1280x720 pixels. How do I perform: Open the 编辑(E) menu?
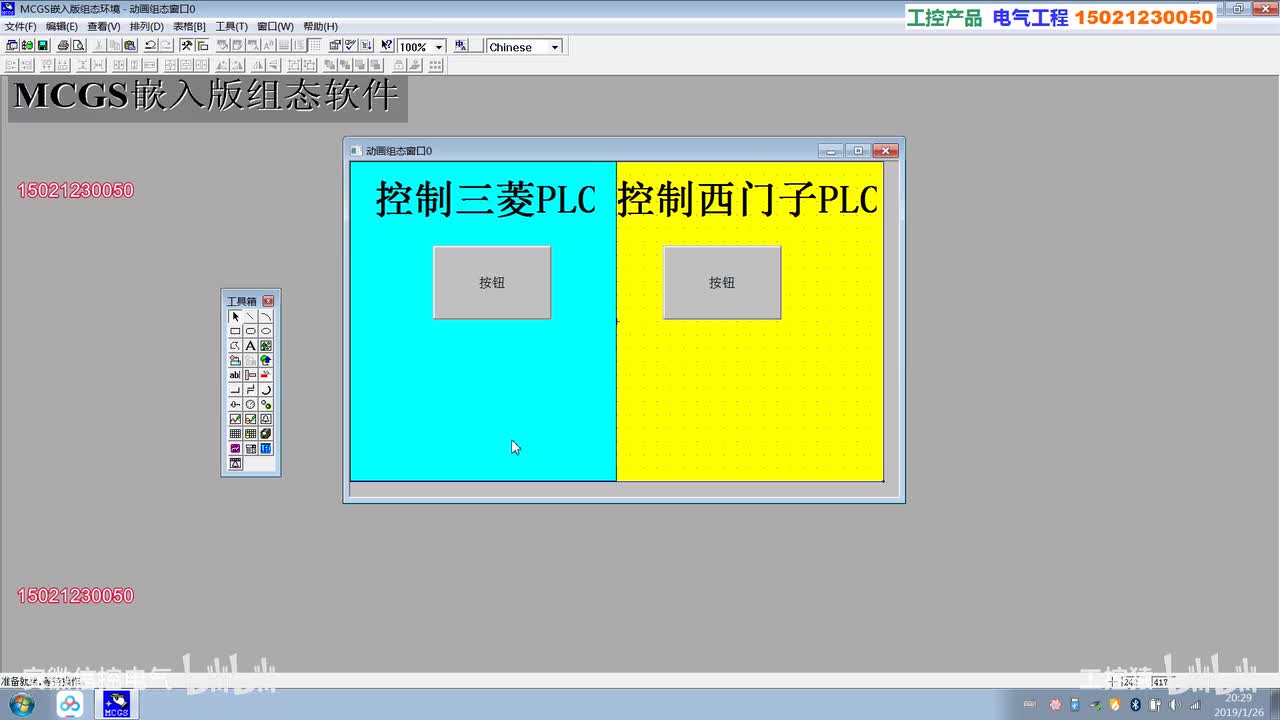pyautogui.click(x=62, y=26)
